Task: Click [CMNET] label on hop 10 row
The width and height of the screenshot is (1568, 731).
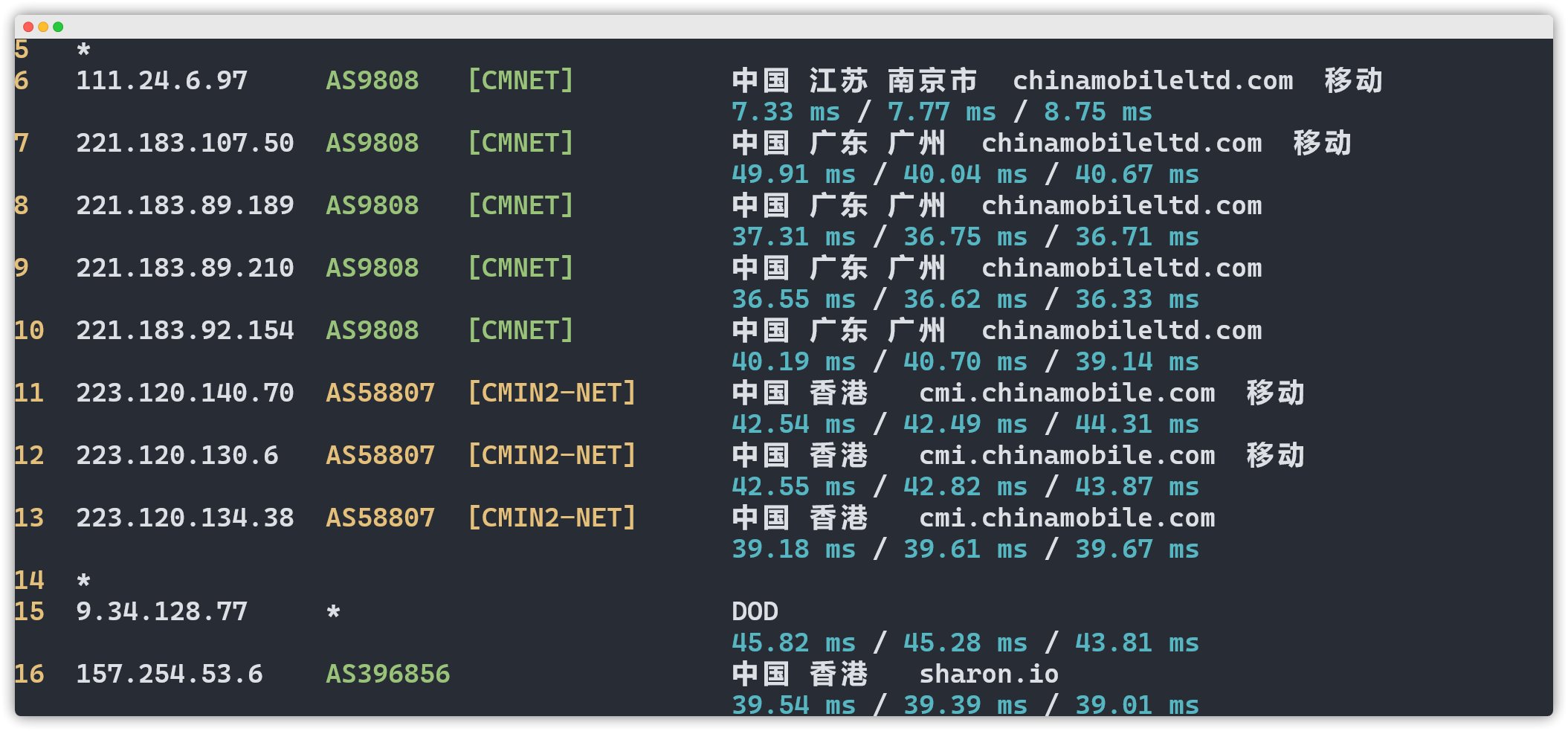Action: click(x=520, y=330)
